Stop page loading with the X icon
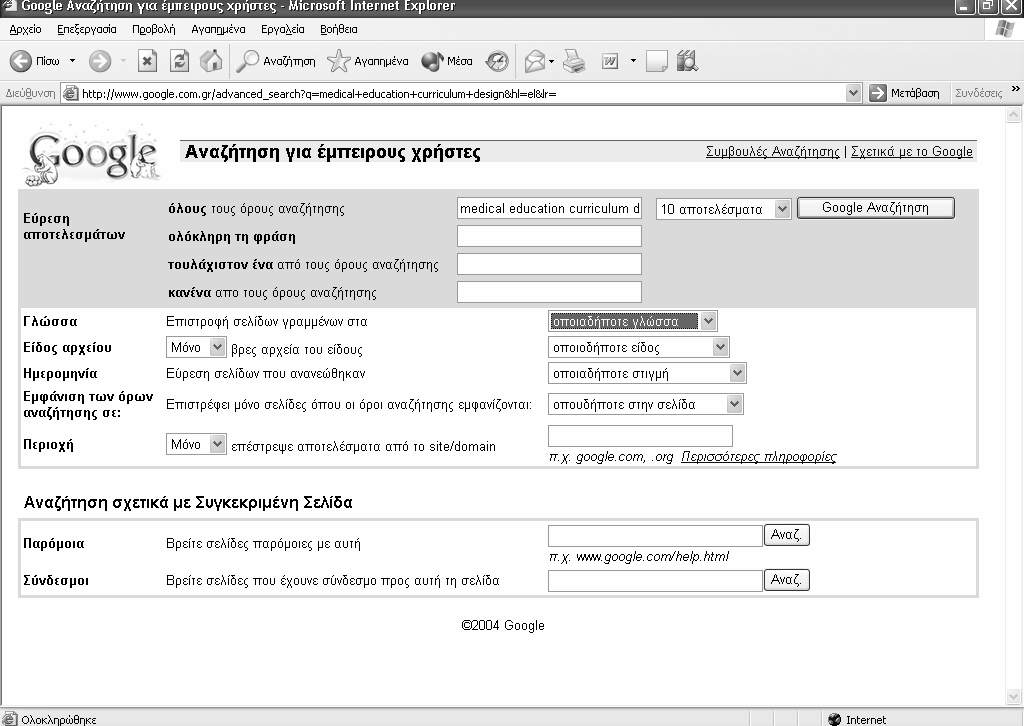The width and height of the screenshot is (1024, 726). (148, 61)
